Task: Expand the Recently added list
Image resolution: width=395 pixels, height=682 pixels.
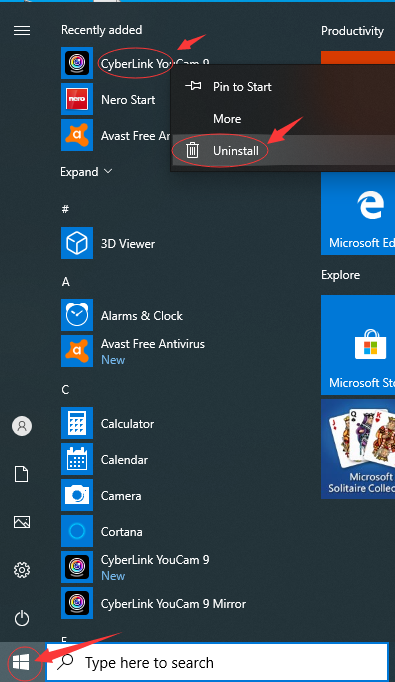Action: [86, 172]
